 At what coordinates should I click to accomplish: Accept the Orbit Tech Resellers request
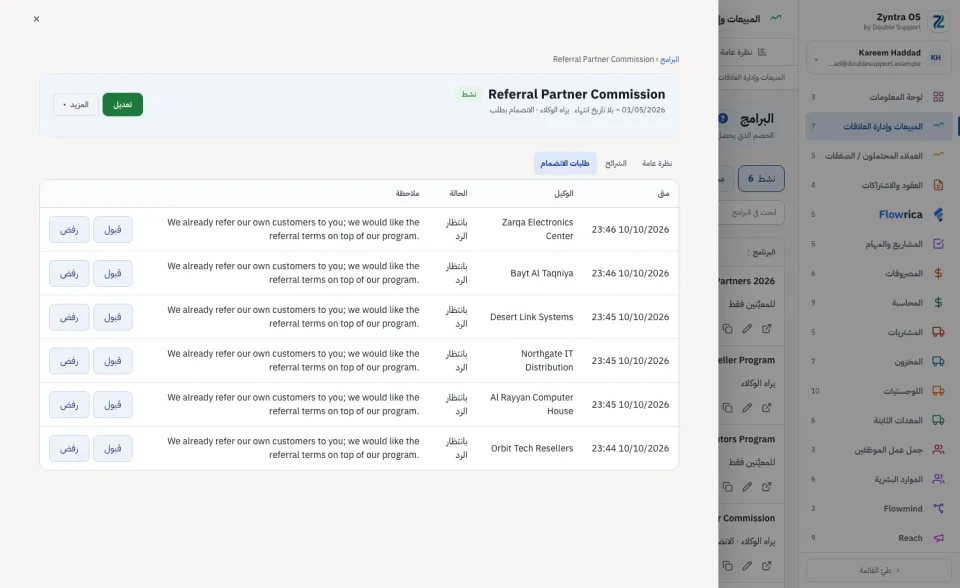tap(113, 448)
